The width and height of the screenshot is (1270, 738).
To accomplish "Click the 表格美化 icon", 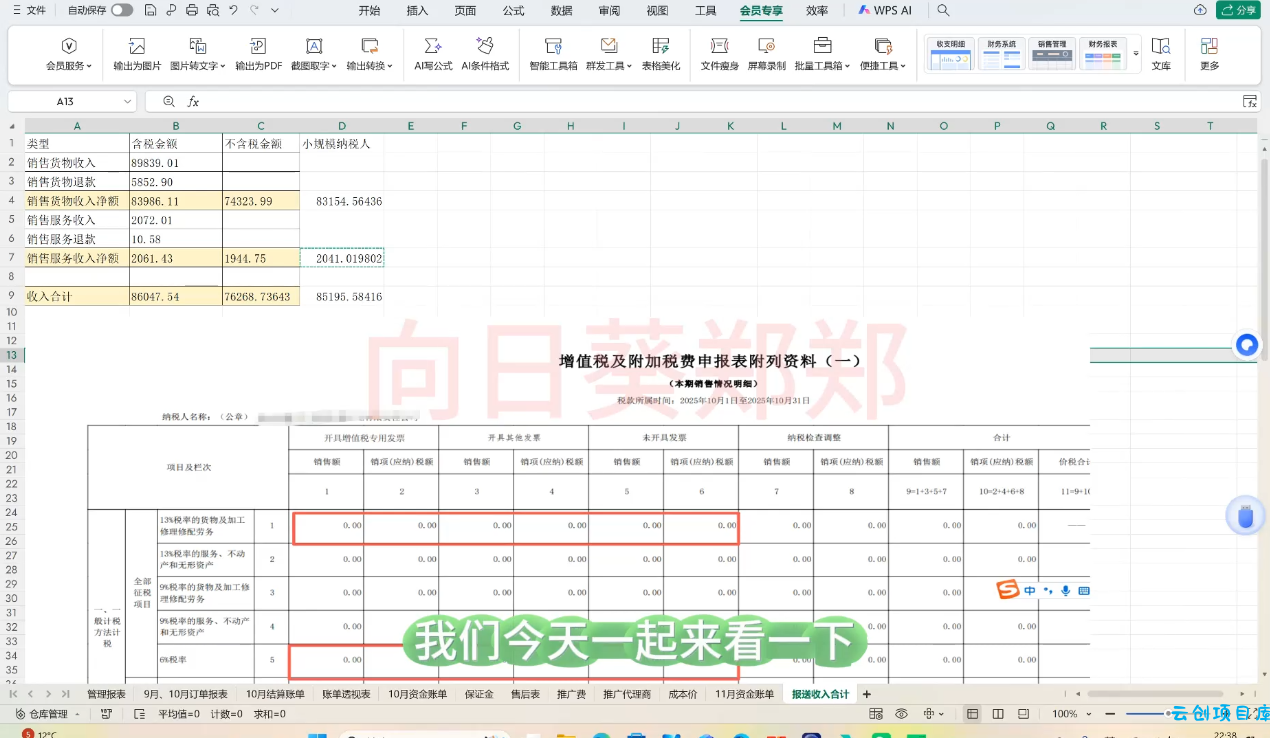I will 660,46.
